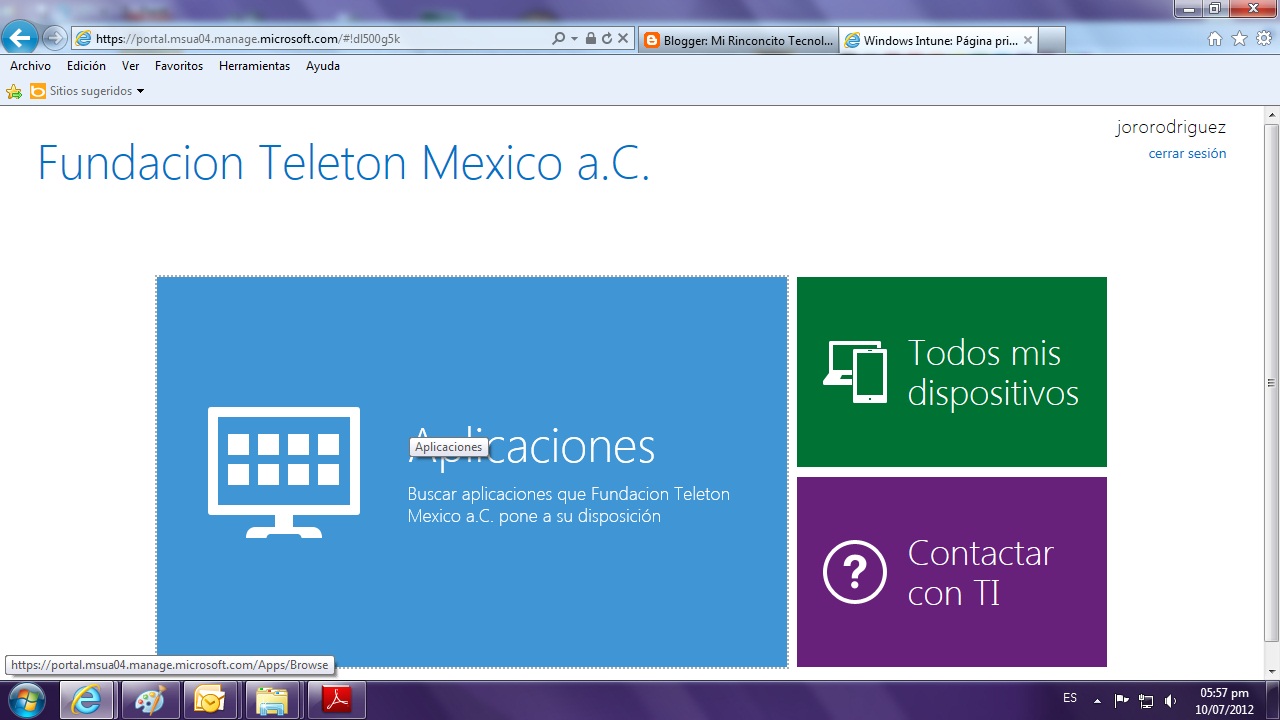Image resolution: width=1280 pixels, height=720 pixels.
Task: Click the ES language indicator
Action: point(1070,698)
